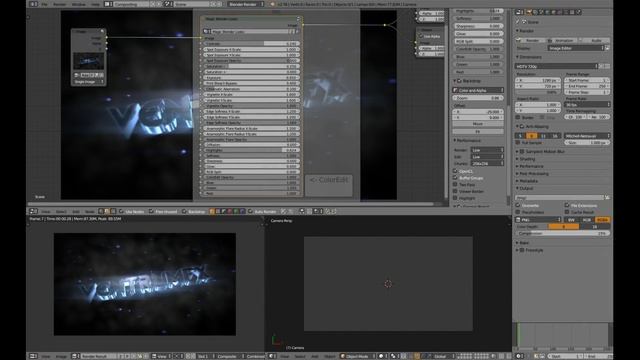The image size is (640, 360).
Task: Enable Viewer Border checkbox
Action: coord(455,191)
